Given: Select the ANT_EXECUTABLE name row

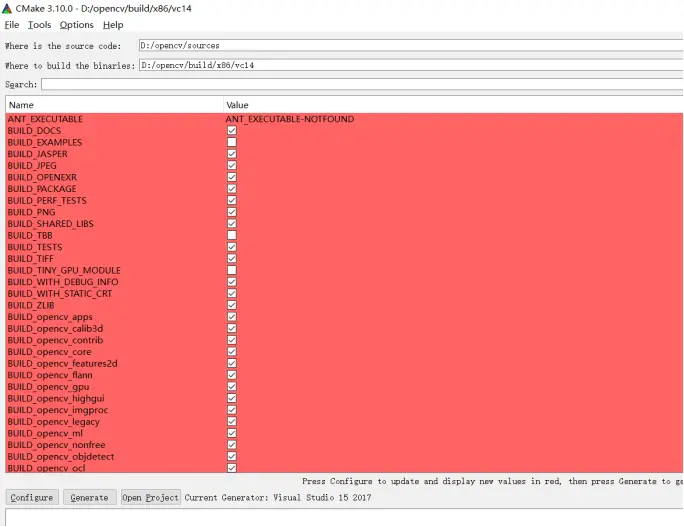Looking at the screenshot, I should coord(45,119).
